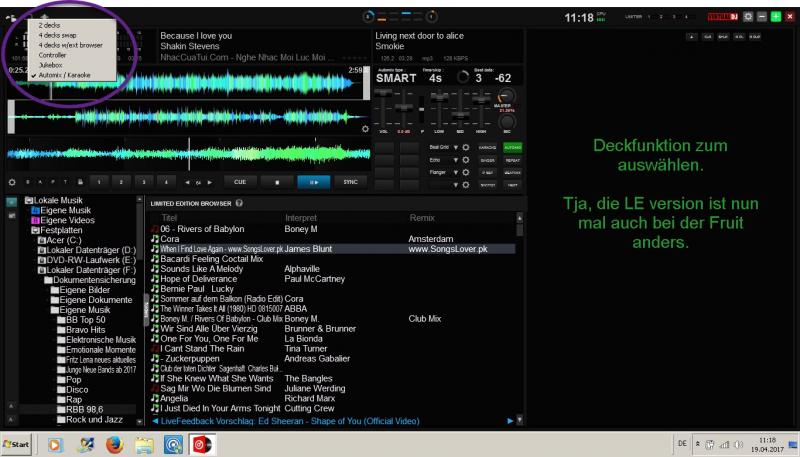Viewport: 800px width, 457px height.
Task: Toggle the upward triangle button in right panel
Action: coord(691,37)
